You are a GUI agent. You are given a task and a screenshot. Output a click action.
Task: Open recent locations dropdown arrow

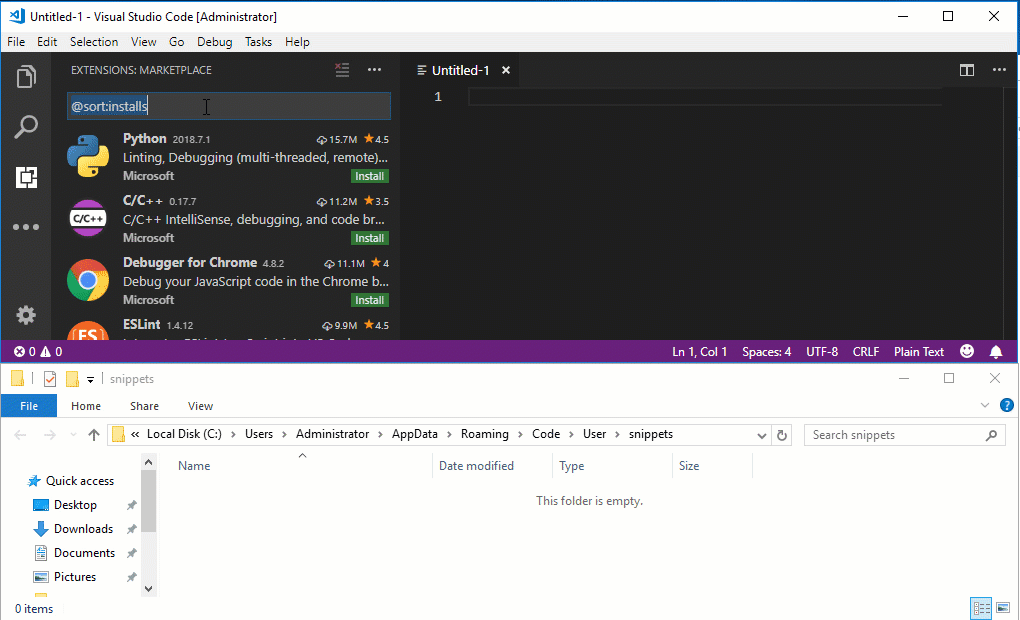73,435
